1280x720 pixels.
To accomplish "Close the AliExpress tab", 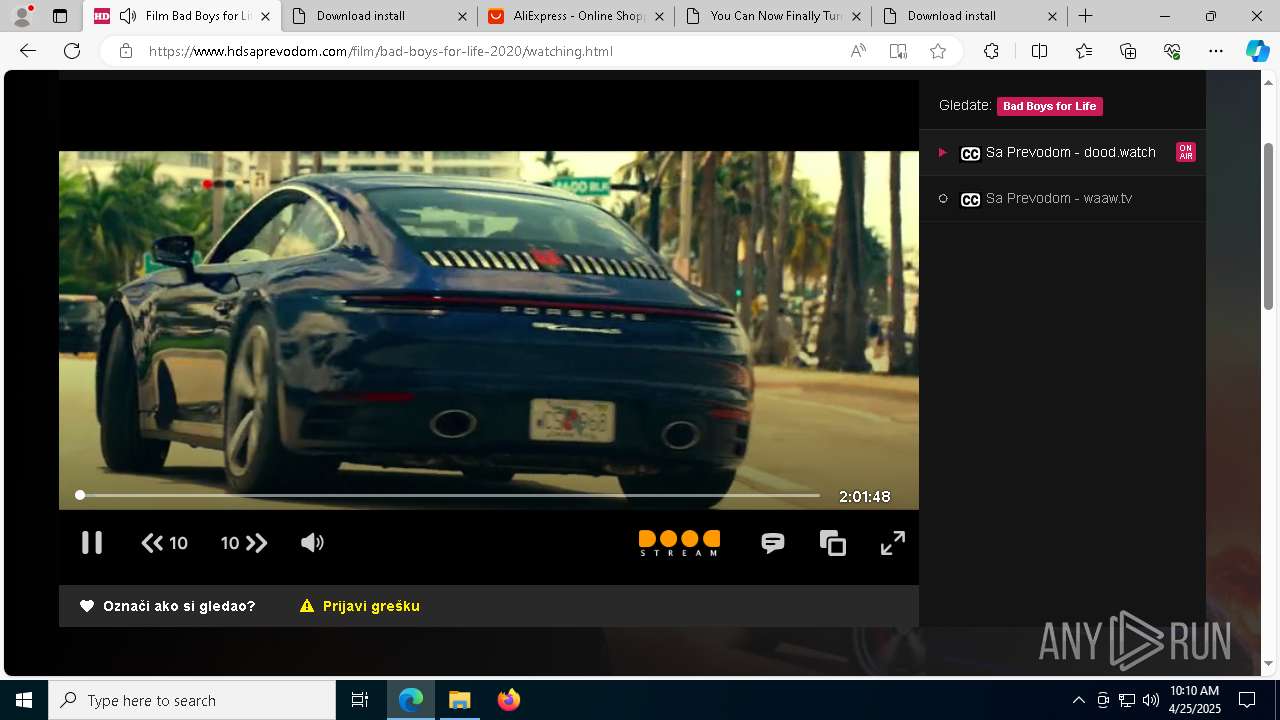I will (658, 16).
